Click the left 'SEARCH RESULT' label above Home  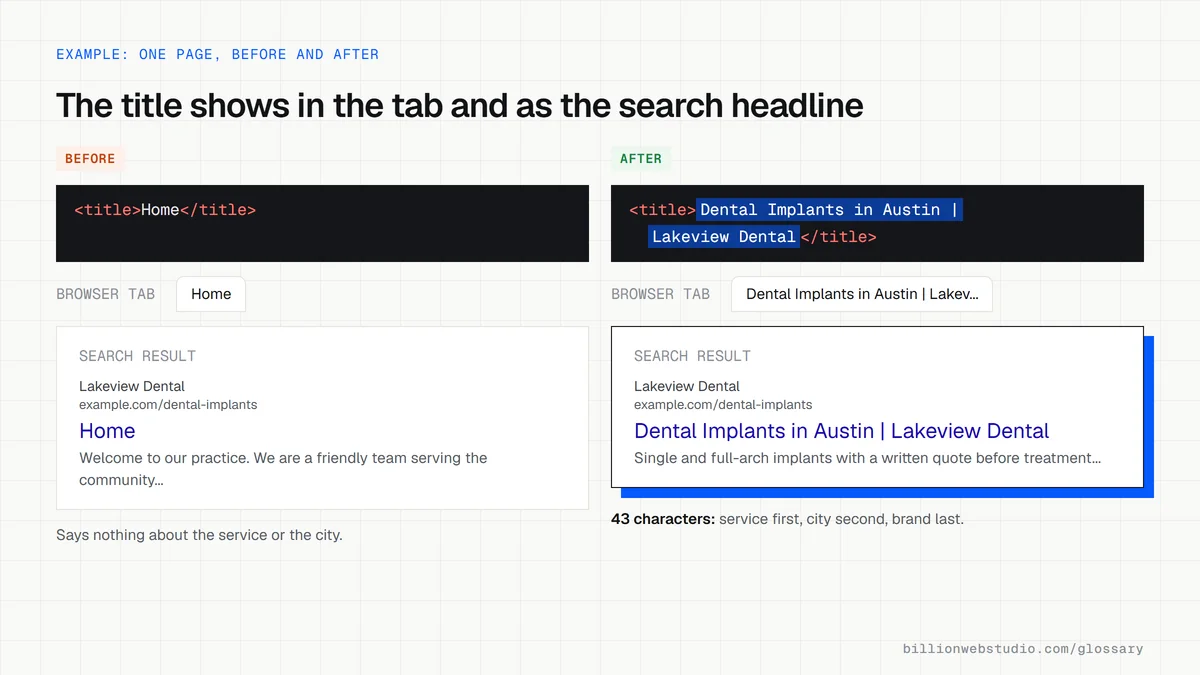(137, 356)
